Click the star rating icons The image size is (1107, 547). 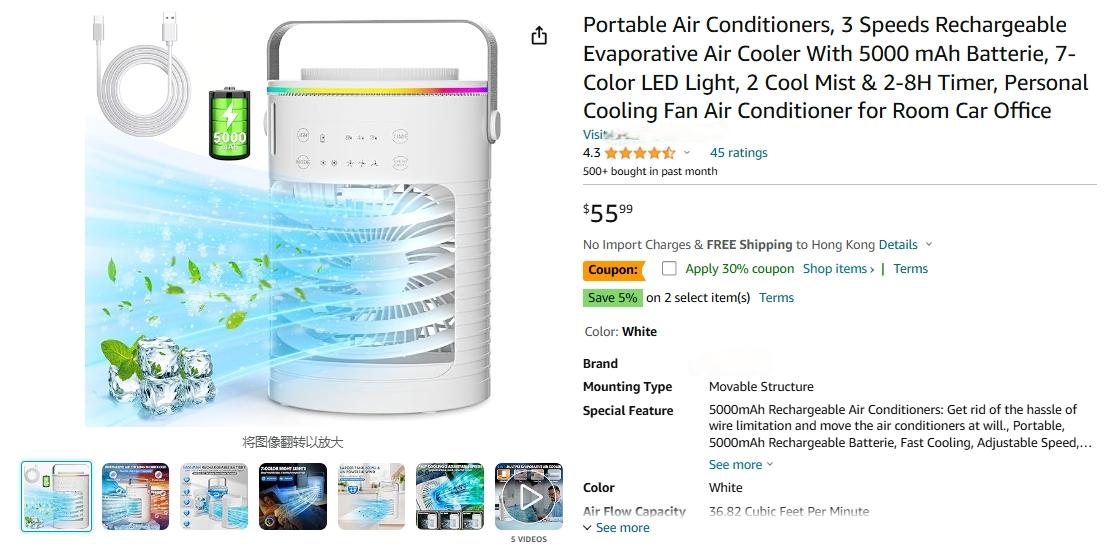tap(640, 153)
